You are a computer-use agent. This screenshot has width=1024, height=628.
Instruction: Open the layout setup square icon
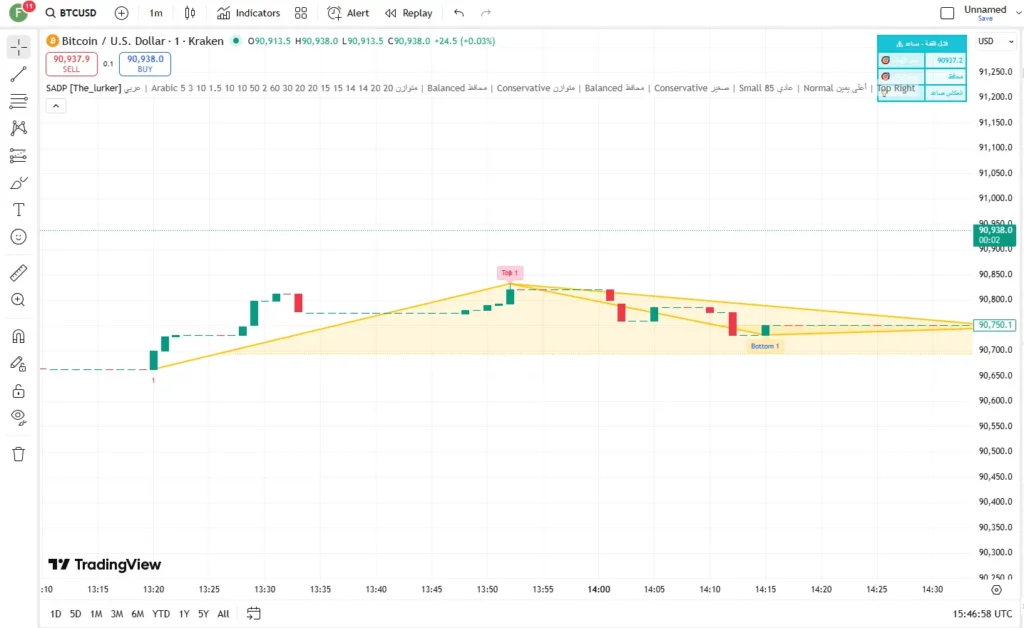[947, 13]
